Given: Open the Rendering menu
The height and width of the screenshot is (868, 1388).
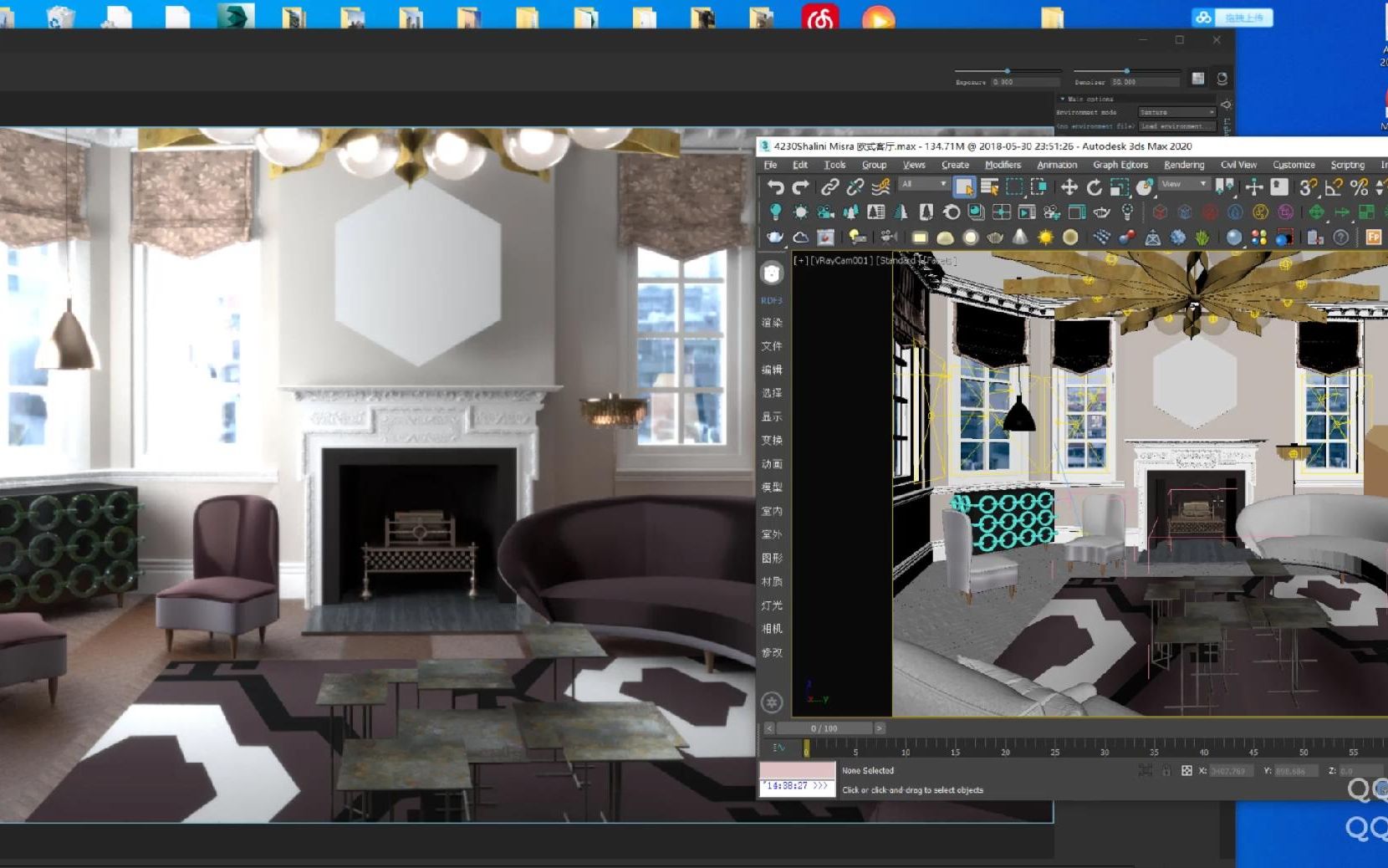Looking at the screenshot, I should (x=1183, y=165).
